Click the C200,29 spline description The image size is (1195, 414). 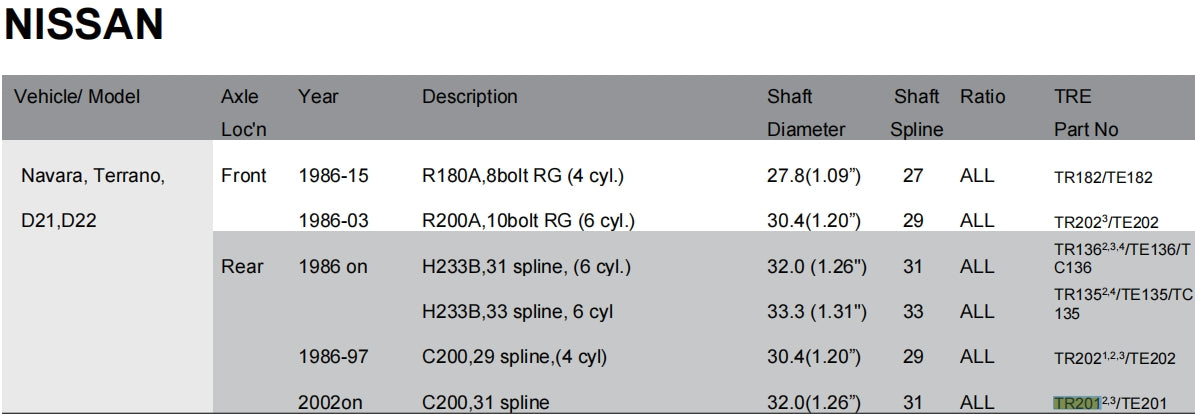(x=514, y=357)
